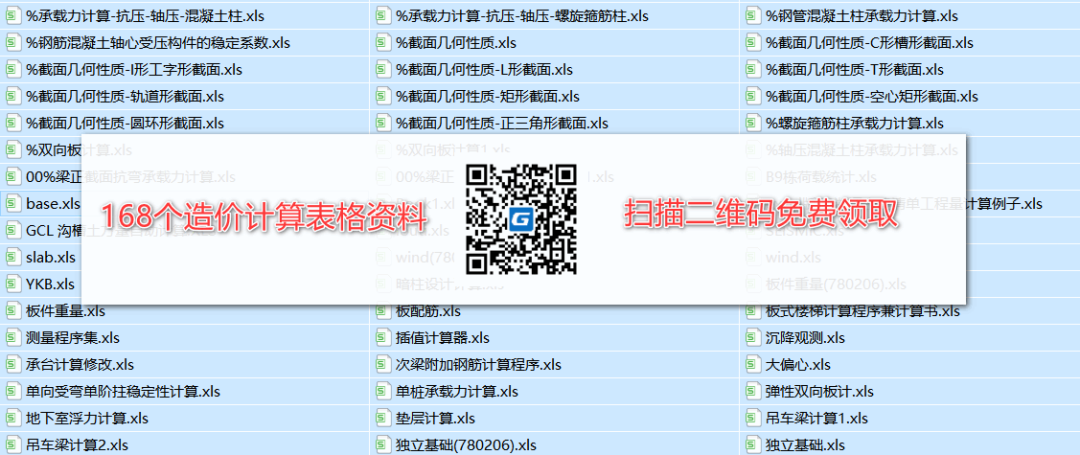Select the icon next to %截面几何性质-L形截面.xls
1080x455 pixels.
pos(383,70)
